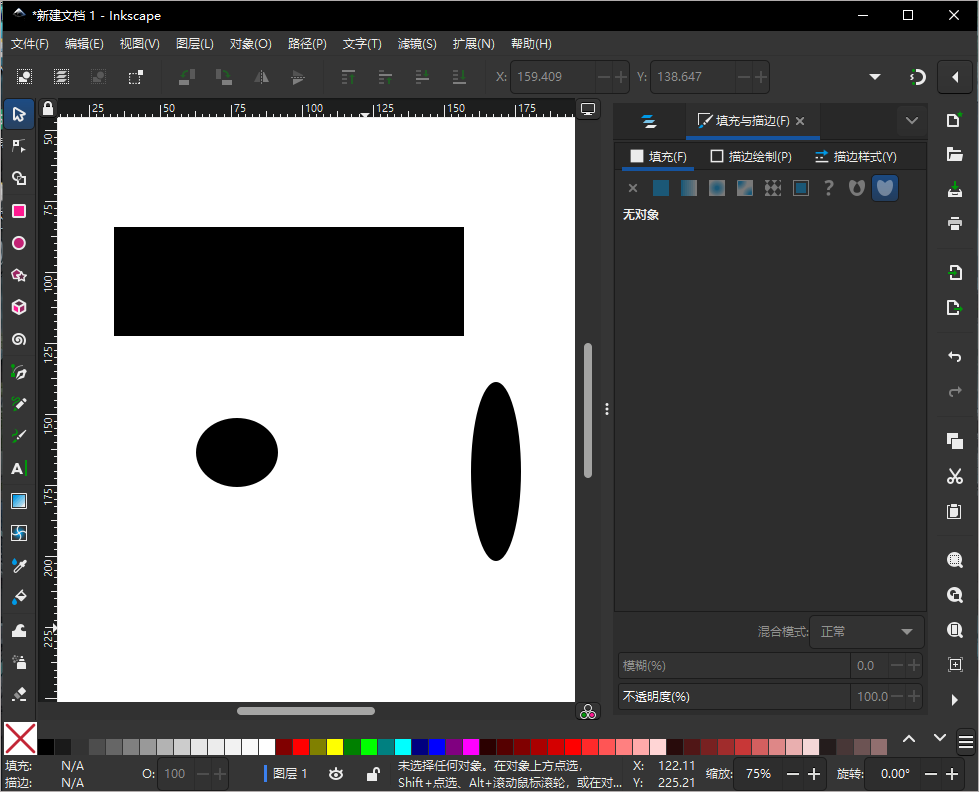Select the Ellipse tool

pos(18,243)
